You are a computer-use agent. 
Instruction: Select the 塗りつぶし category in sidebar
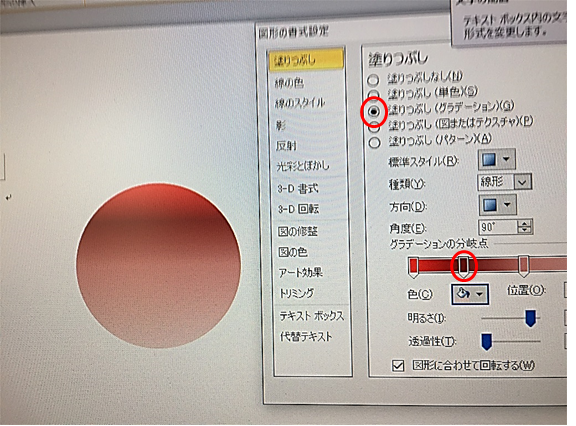point(306,60)
